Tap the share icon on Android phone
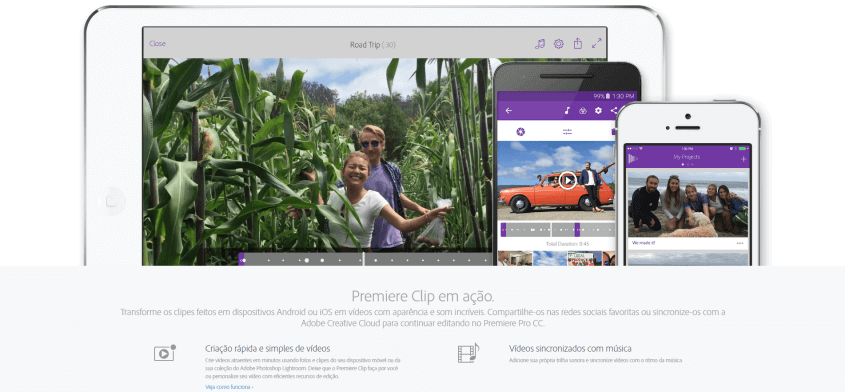Screen dimensions: 845x392 [614, 111]
